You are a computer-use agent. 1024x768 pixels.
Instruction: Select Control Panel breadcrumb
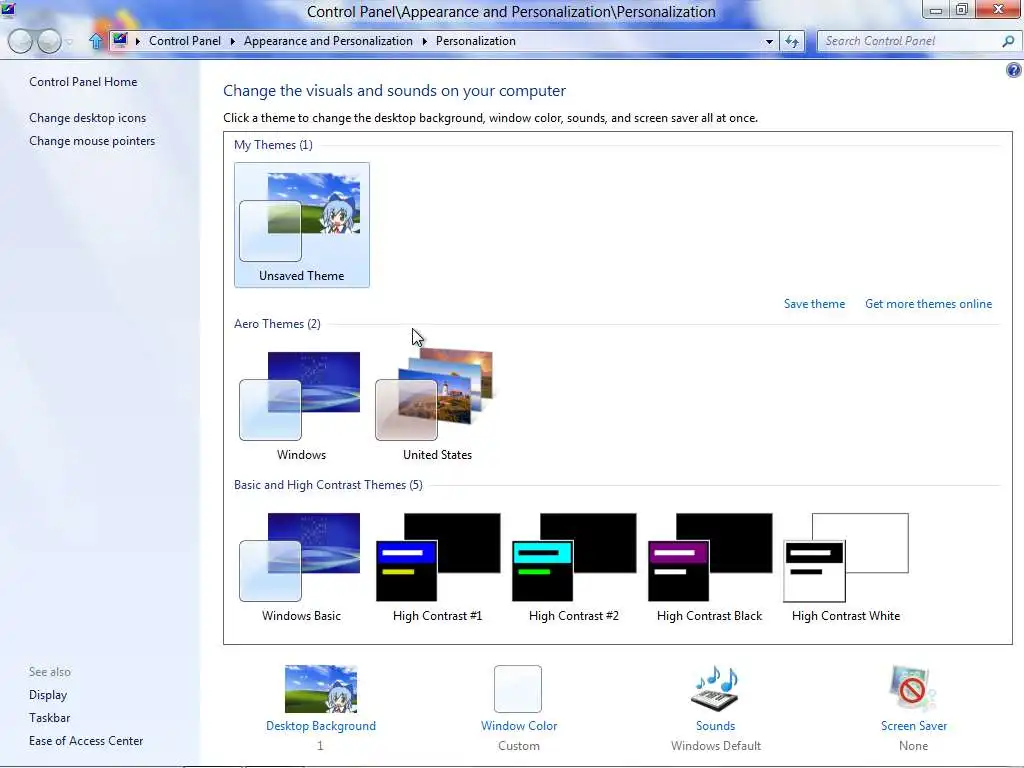click(x=185, y=40)
